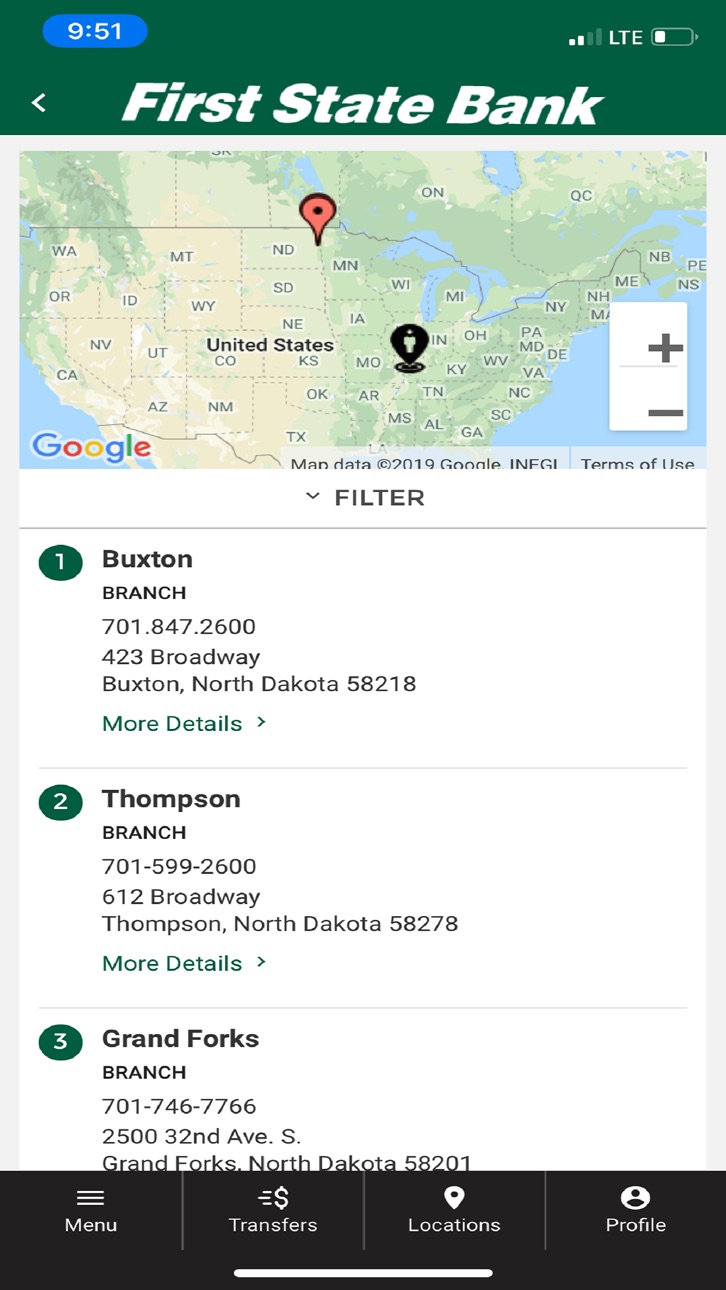This screenshot has height=1290, width=726.
Task: Zoom in the map with the plus button
Action: [x=665, y=348]
